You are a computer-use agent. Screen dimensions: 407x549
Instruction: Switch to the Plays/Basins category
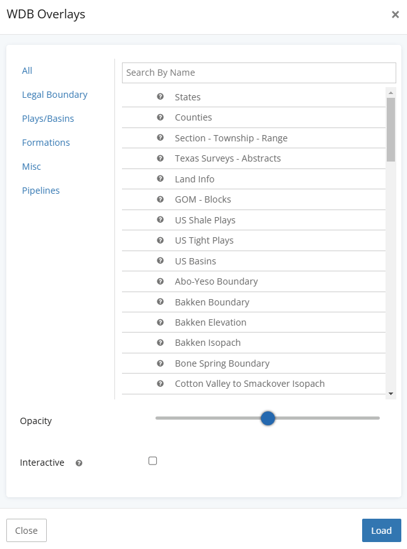coord(48,119)
